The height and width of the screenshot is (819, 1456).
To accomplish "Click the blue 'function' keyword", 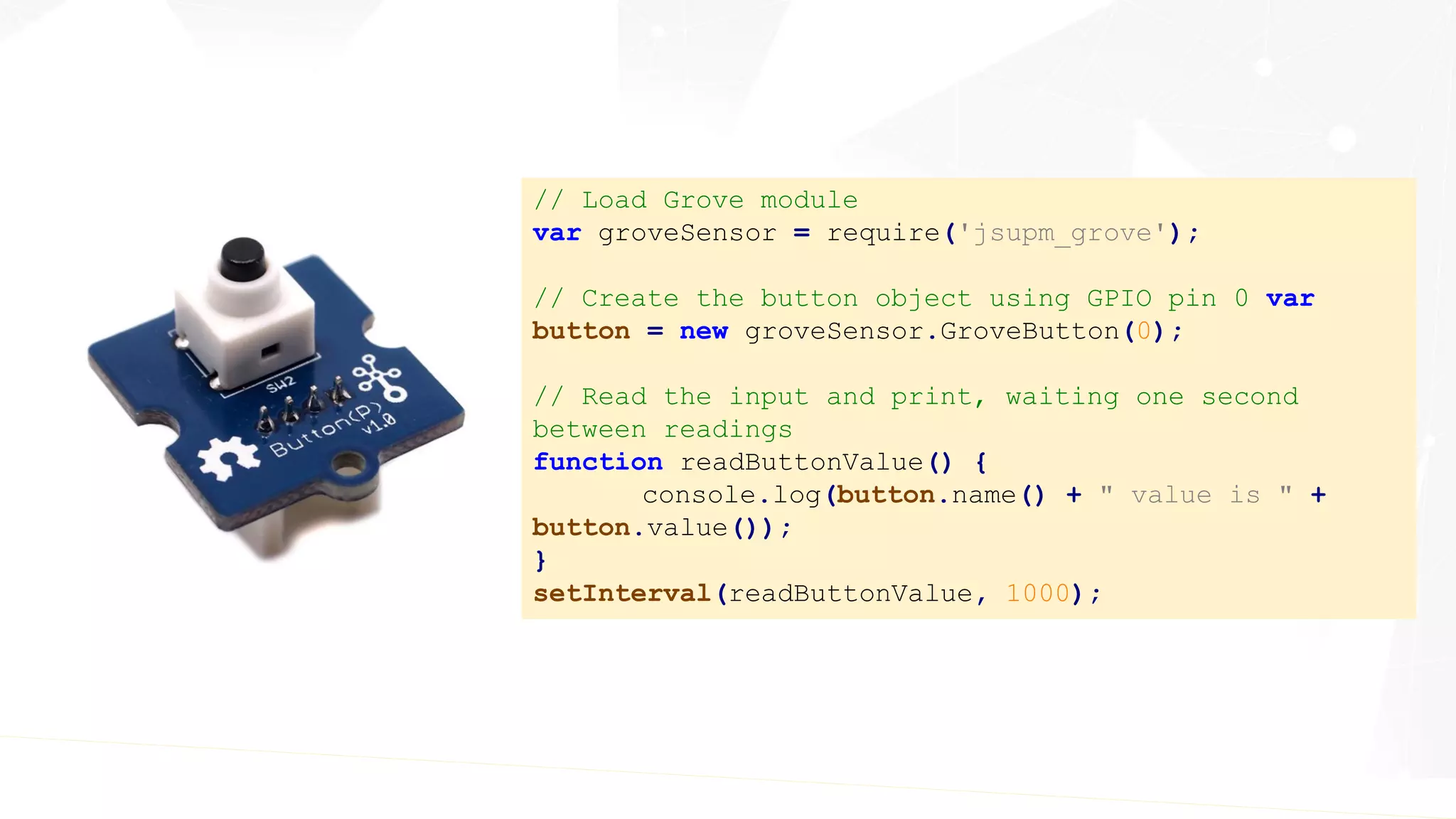I will coord(598,462).
